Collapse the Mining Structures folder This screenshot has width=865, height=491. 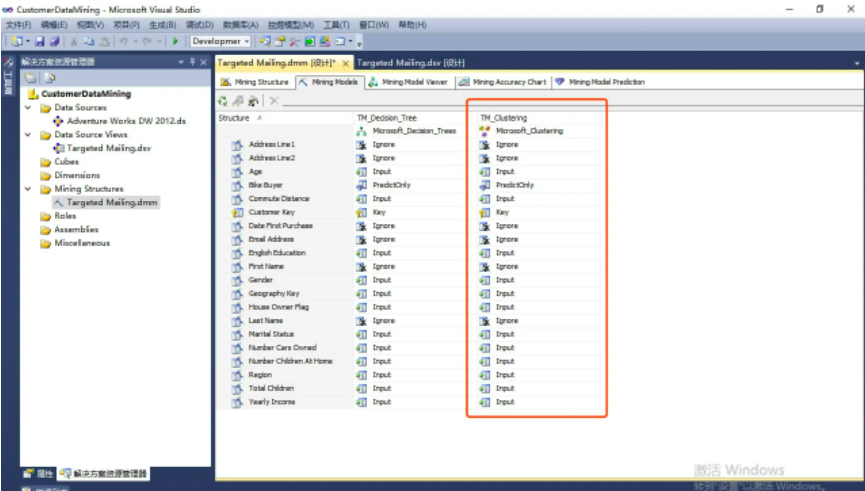(28, 189)
